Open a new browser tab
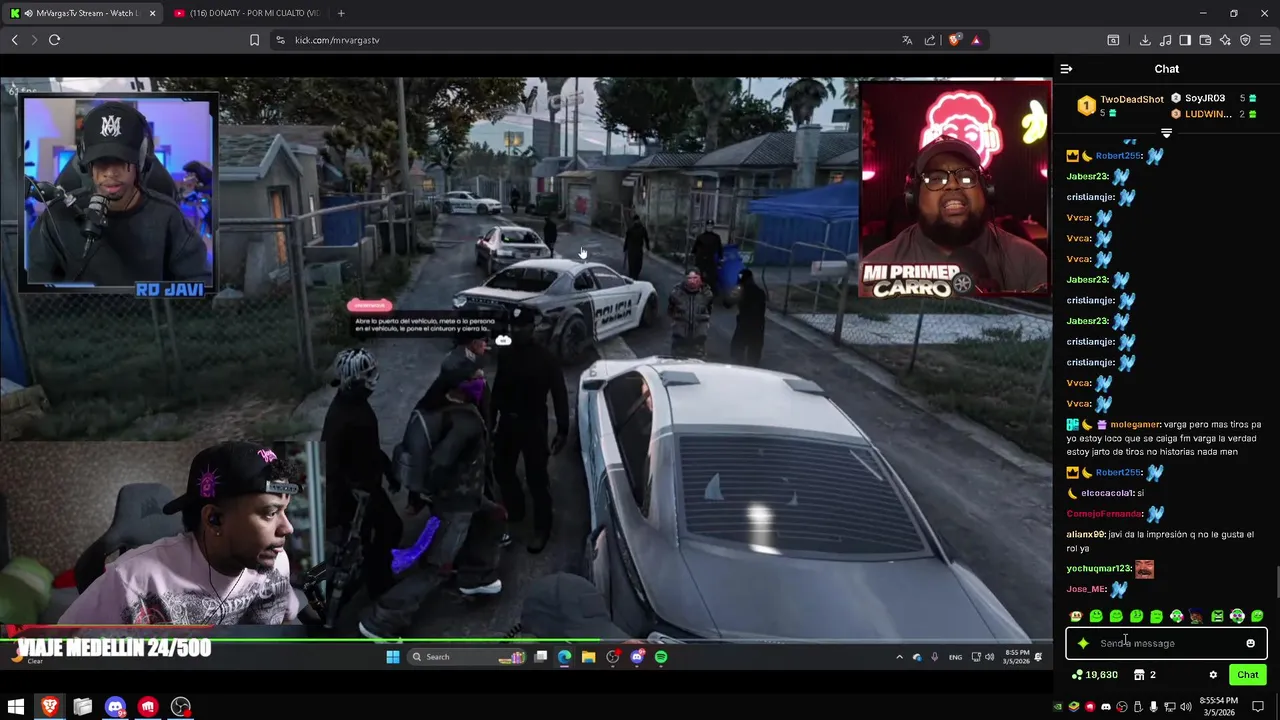Screen dimensions: 1280x720 point(341,13)
